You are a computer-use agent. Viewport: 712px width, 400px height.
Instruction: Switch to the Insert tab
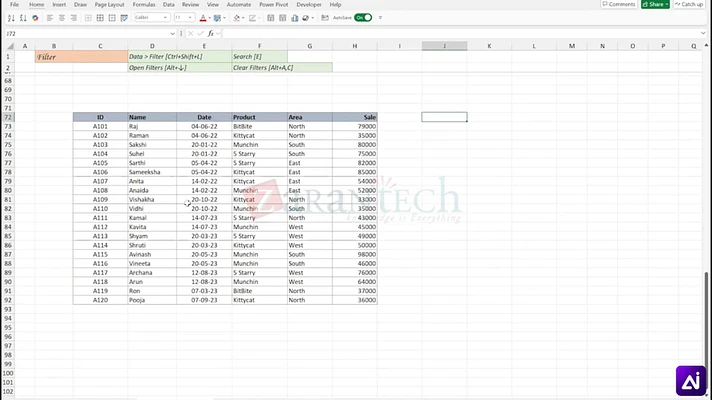coord(59,5)
